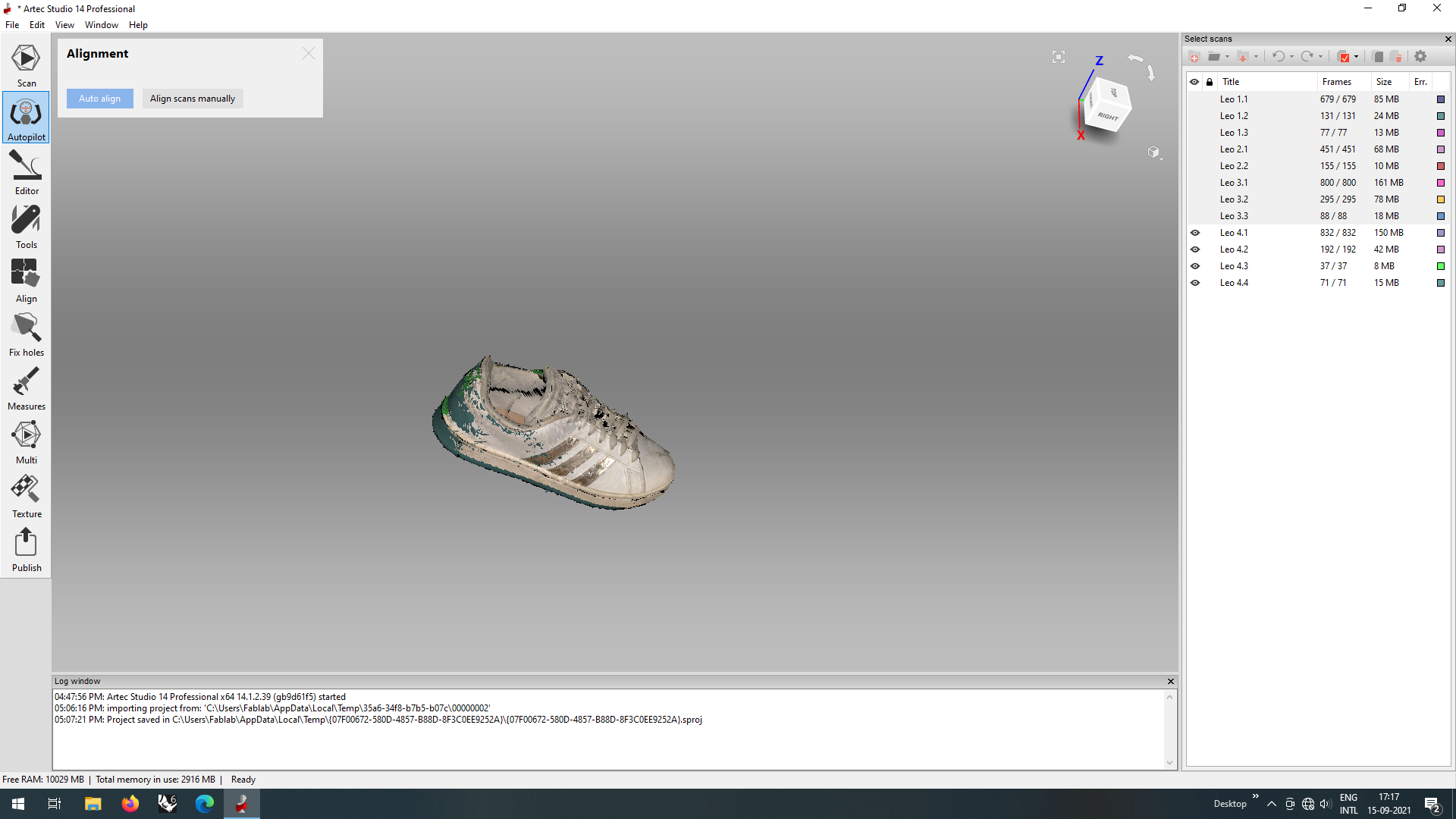This screenshot has height=819, width=1456.
Task: Open the Windows Start menu
Action: pos(18,804)
